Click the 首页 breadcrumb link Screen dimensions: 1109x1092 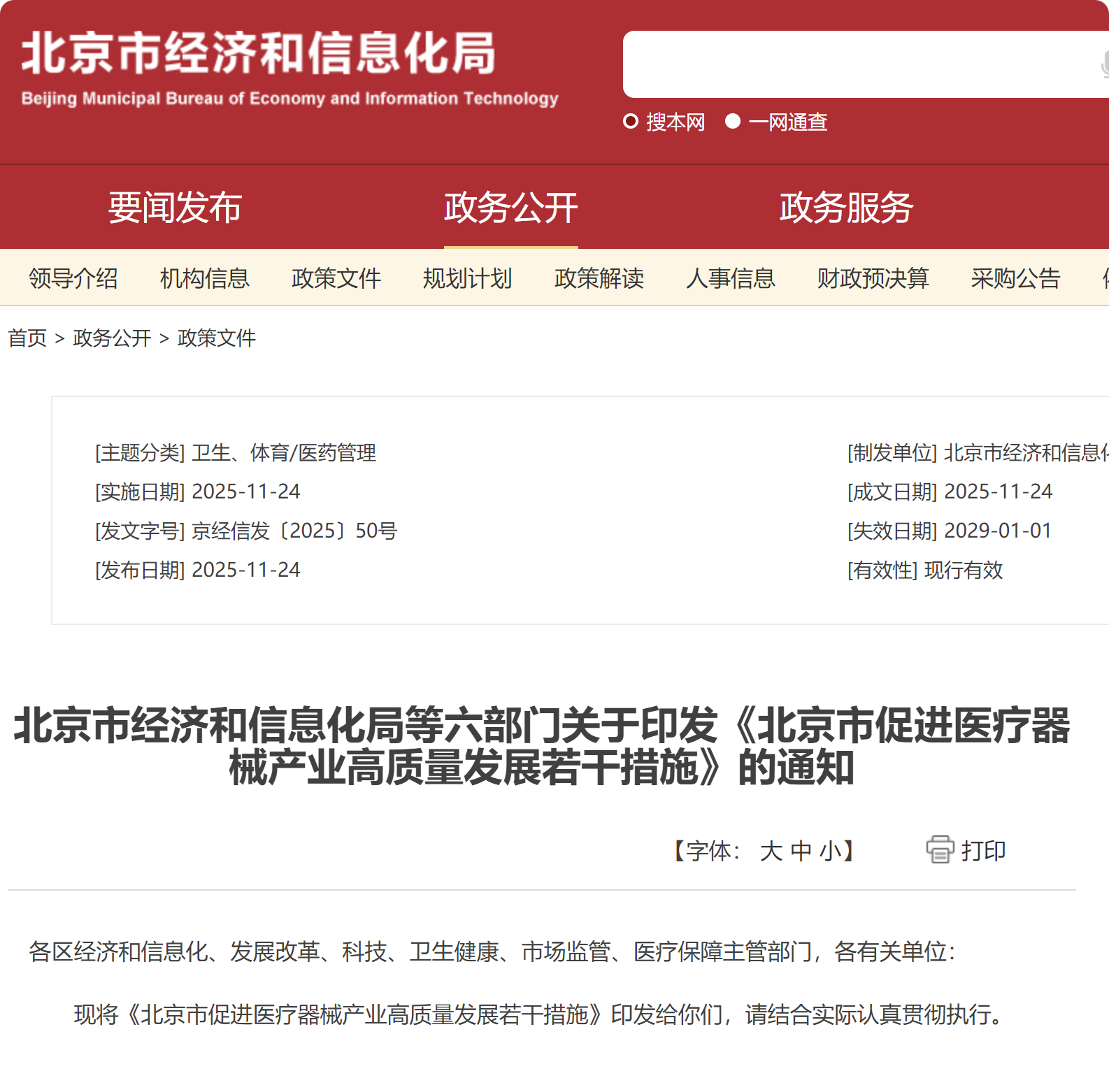point(27,338)
